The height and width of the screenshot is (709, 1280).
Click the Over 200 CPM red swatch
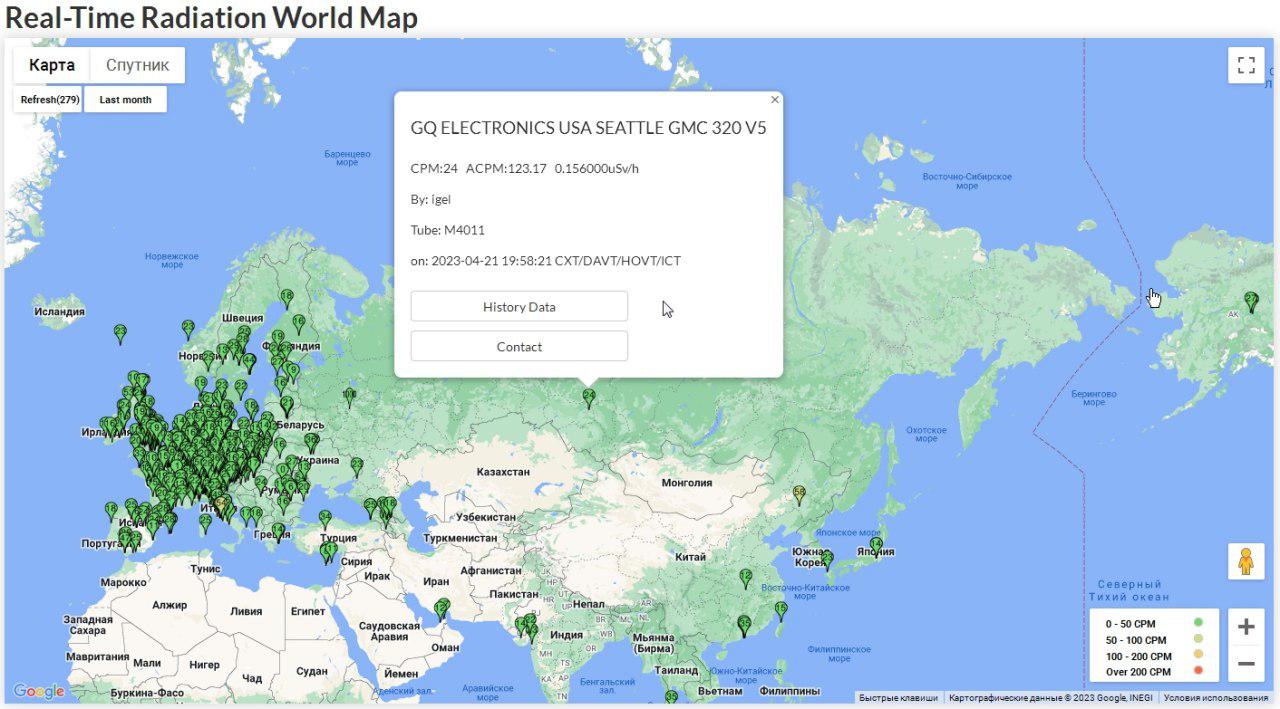pyautogui.click(x=1198, y=671)
